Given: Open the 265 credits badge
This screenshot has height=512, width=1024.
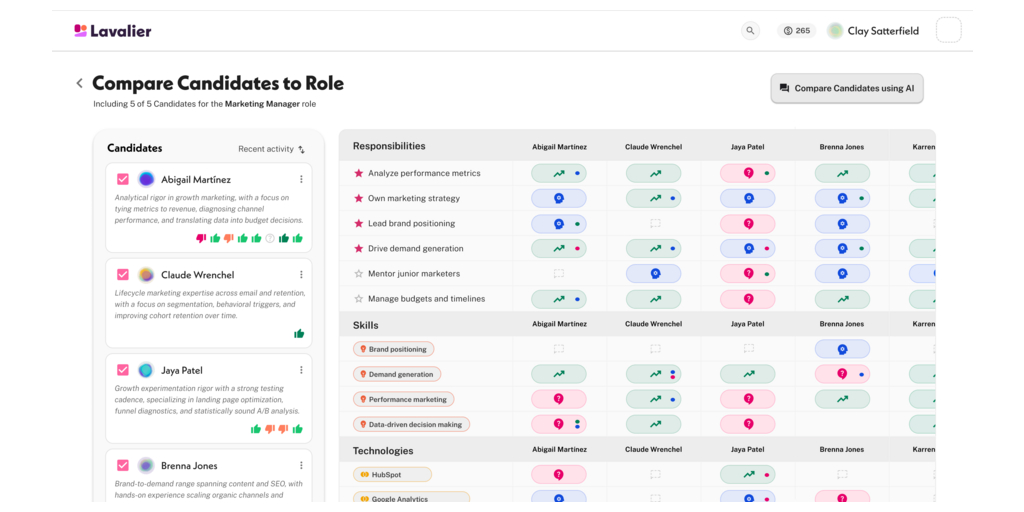Looking at the screenshot, I should [x=796, y=31].
